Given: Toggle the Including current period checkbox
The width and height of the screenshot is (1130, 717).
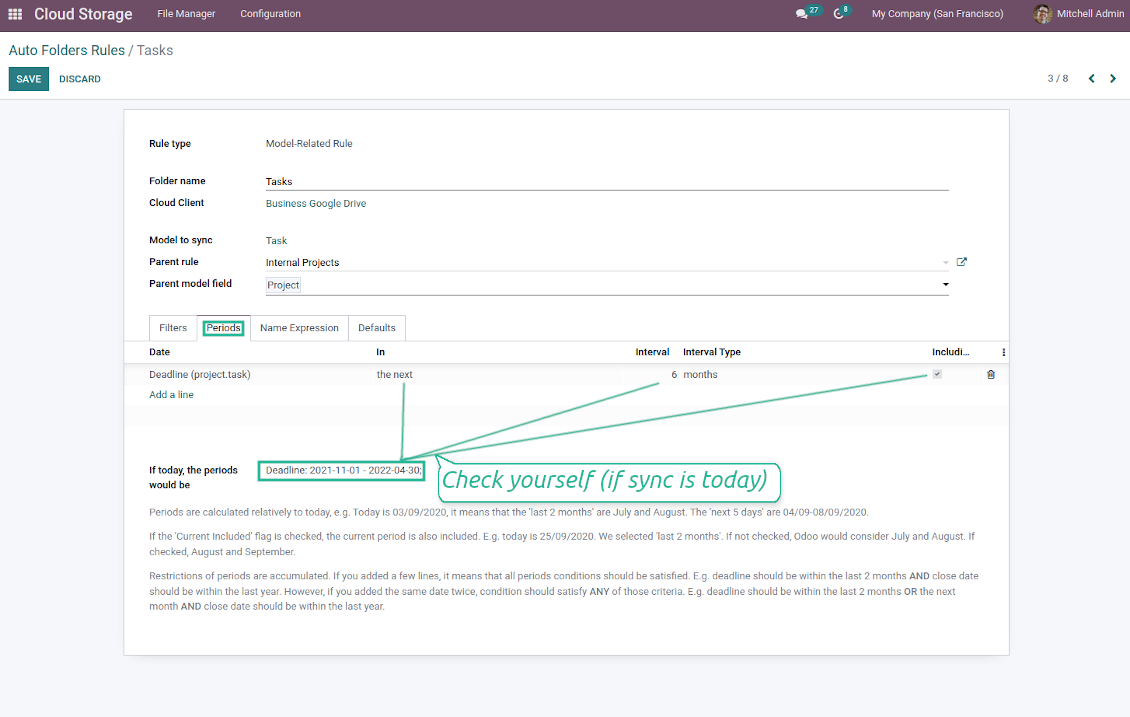Looking at the screenshot, I should [x=937, y=374].
